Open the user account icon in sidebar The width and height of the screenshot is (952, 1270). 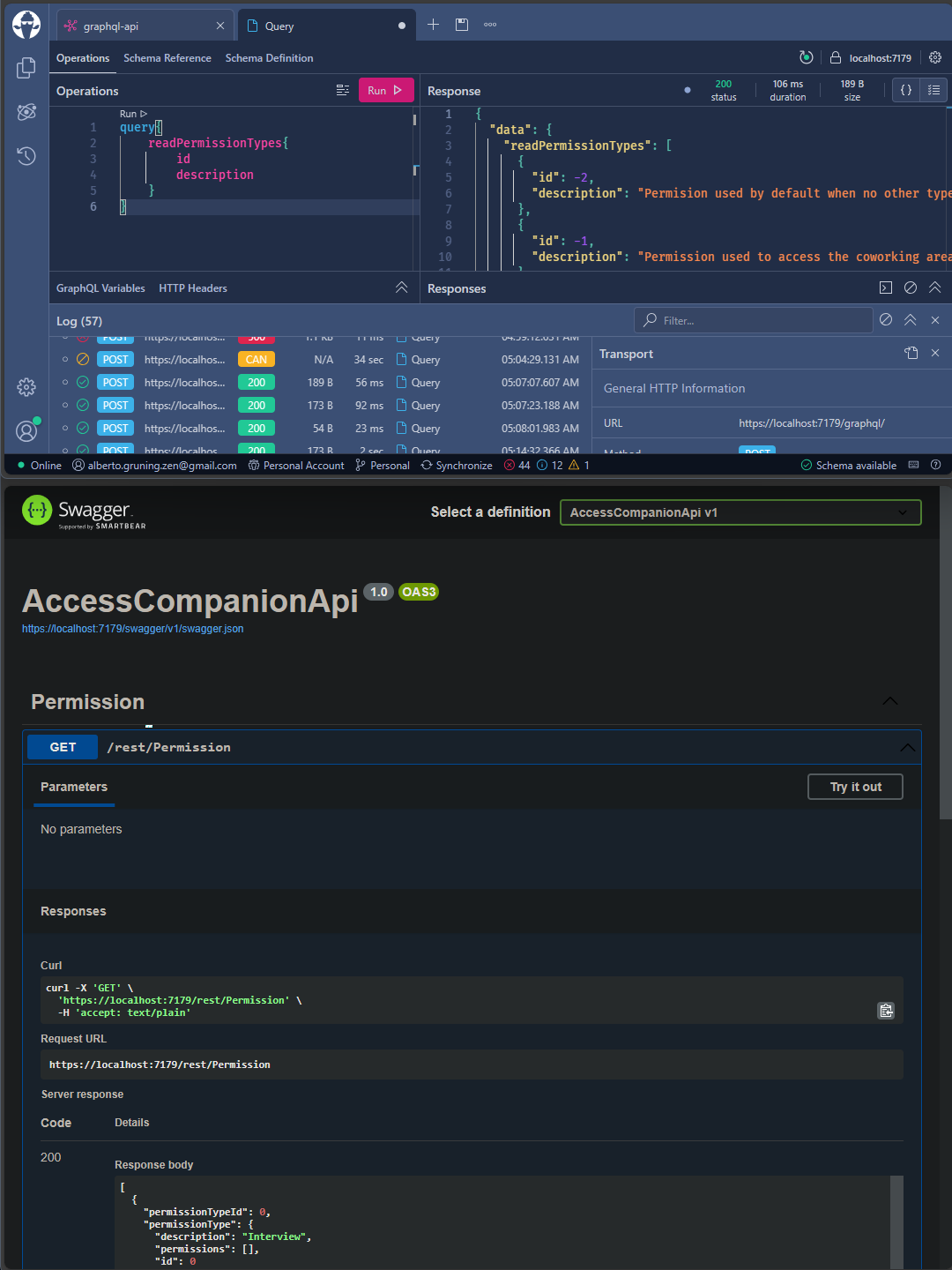[x=26, y=430]
